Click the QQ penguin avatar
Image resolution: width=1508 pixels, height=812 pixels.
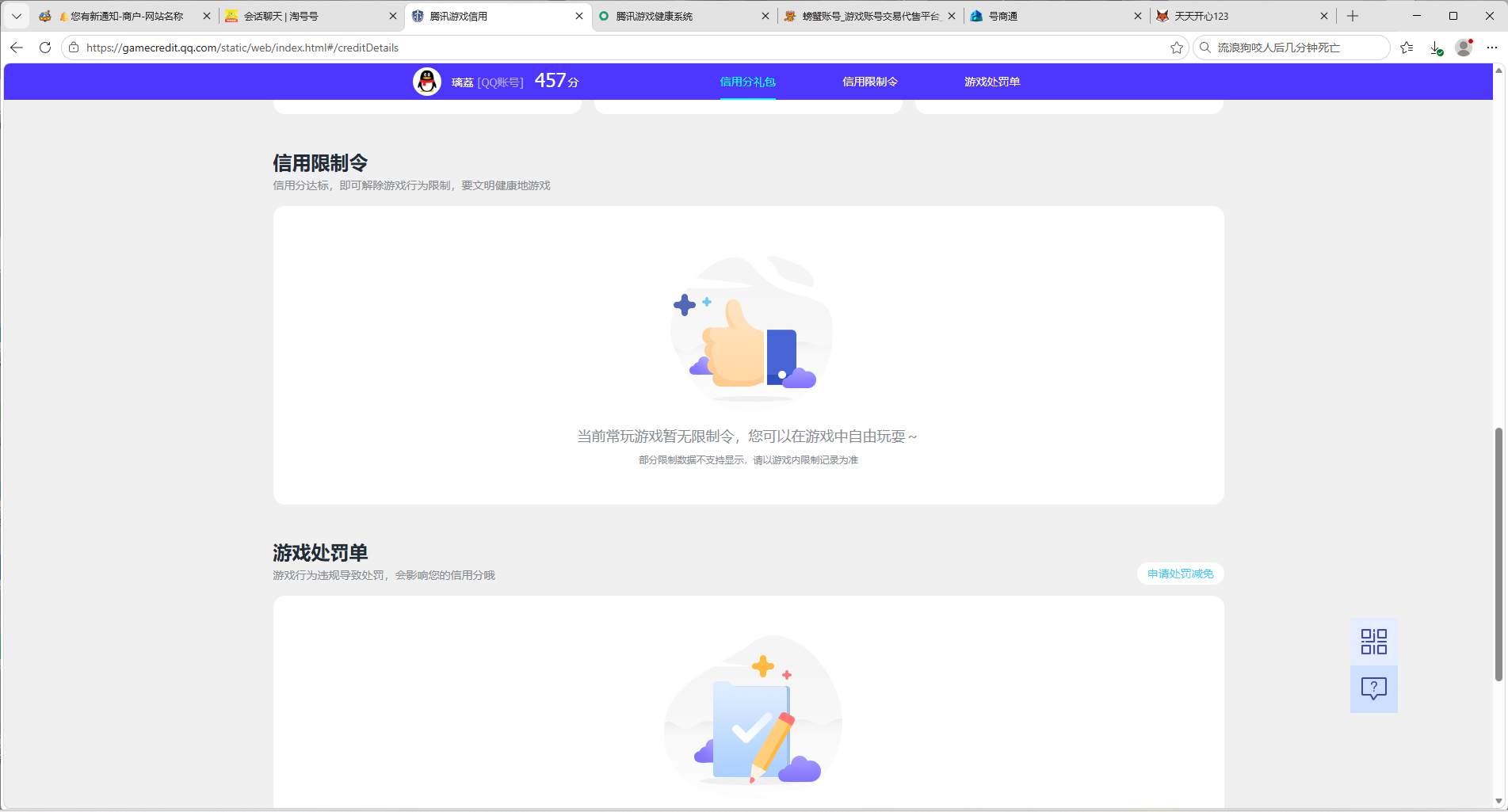427,82
